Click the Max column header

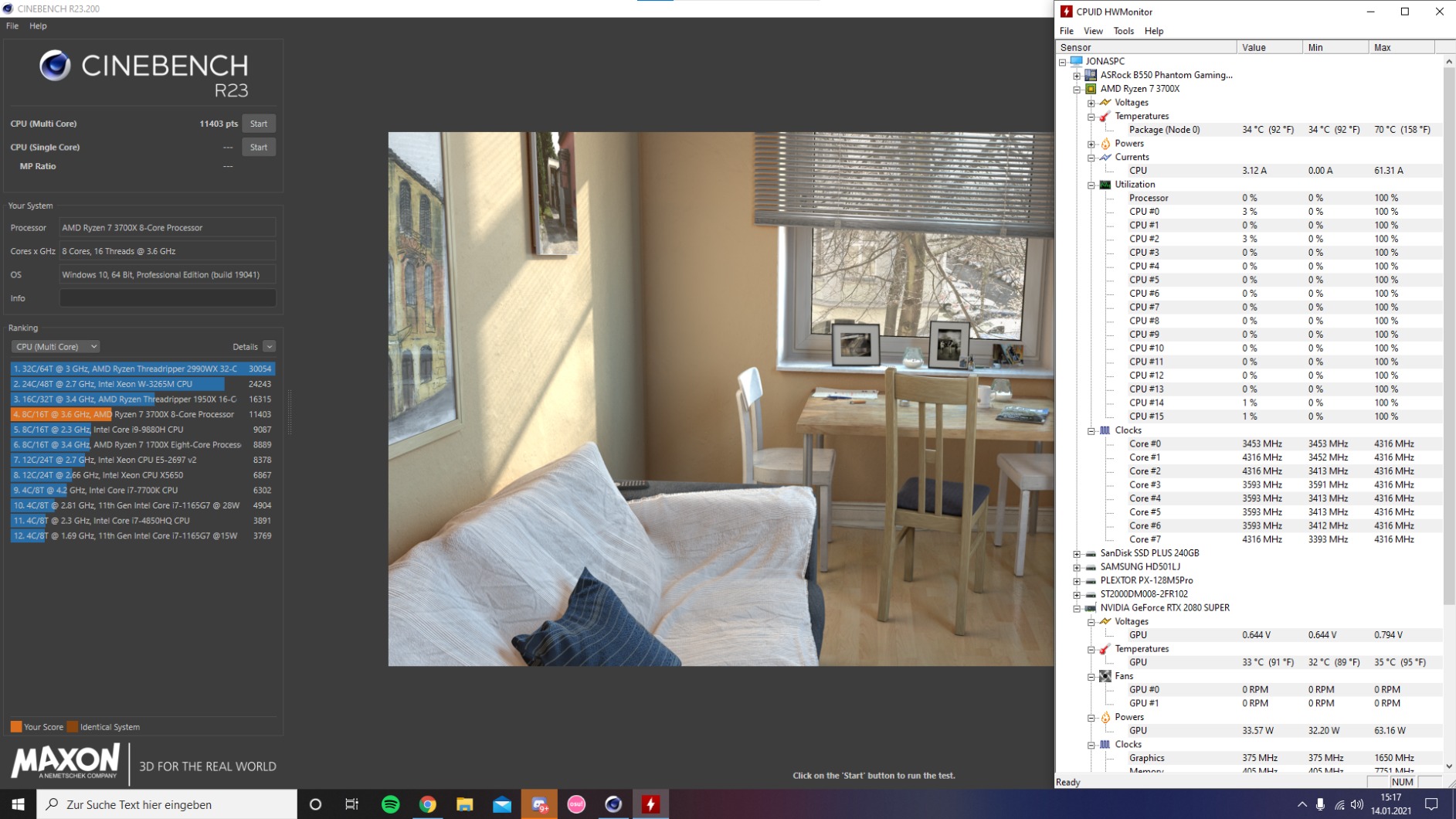click(1401, 47)
